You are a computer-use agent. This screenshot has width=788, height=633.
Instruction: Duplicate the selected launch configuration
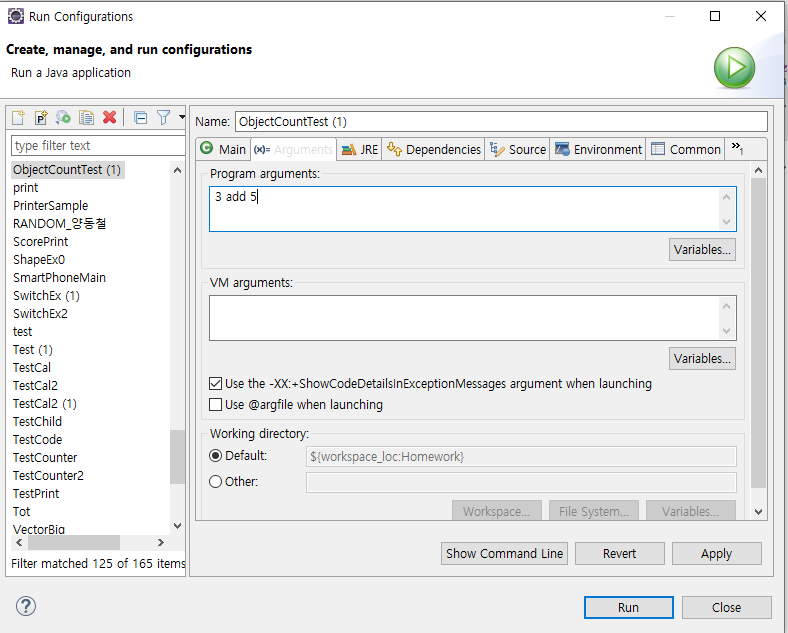pyautogui.click(x=86, y=118)
